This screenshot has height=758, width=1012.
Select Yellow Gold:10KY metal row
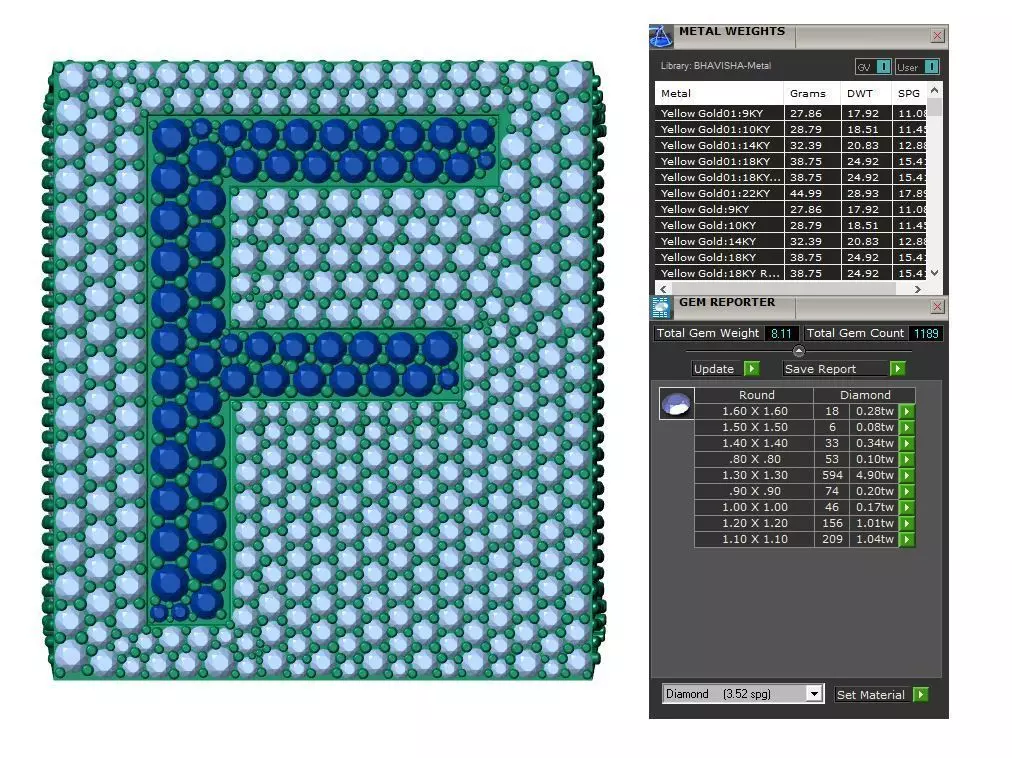point(791,225)
